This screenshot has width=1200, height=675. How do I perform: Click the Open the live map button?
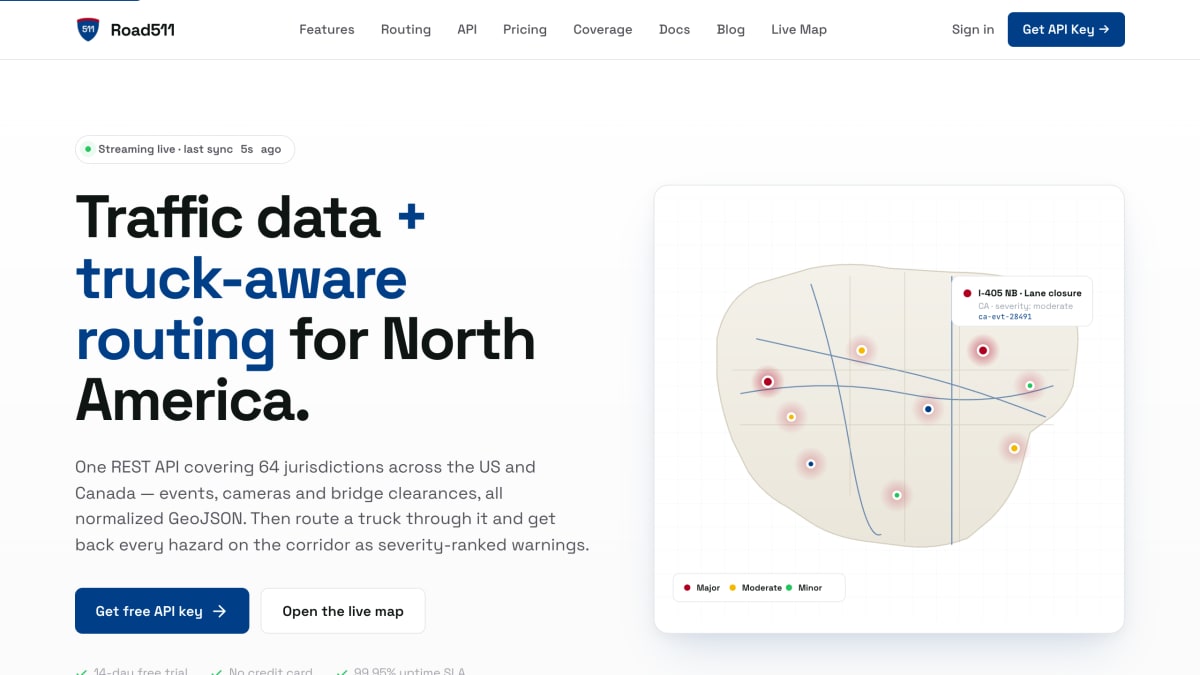click(343, 611)
